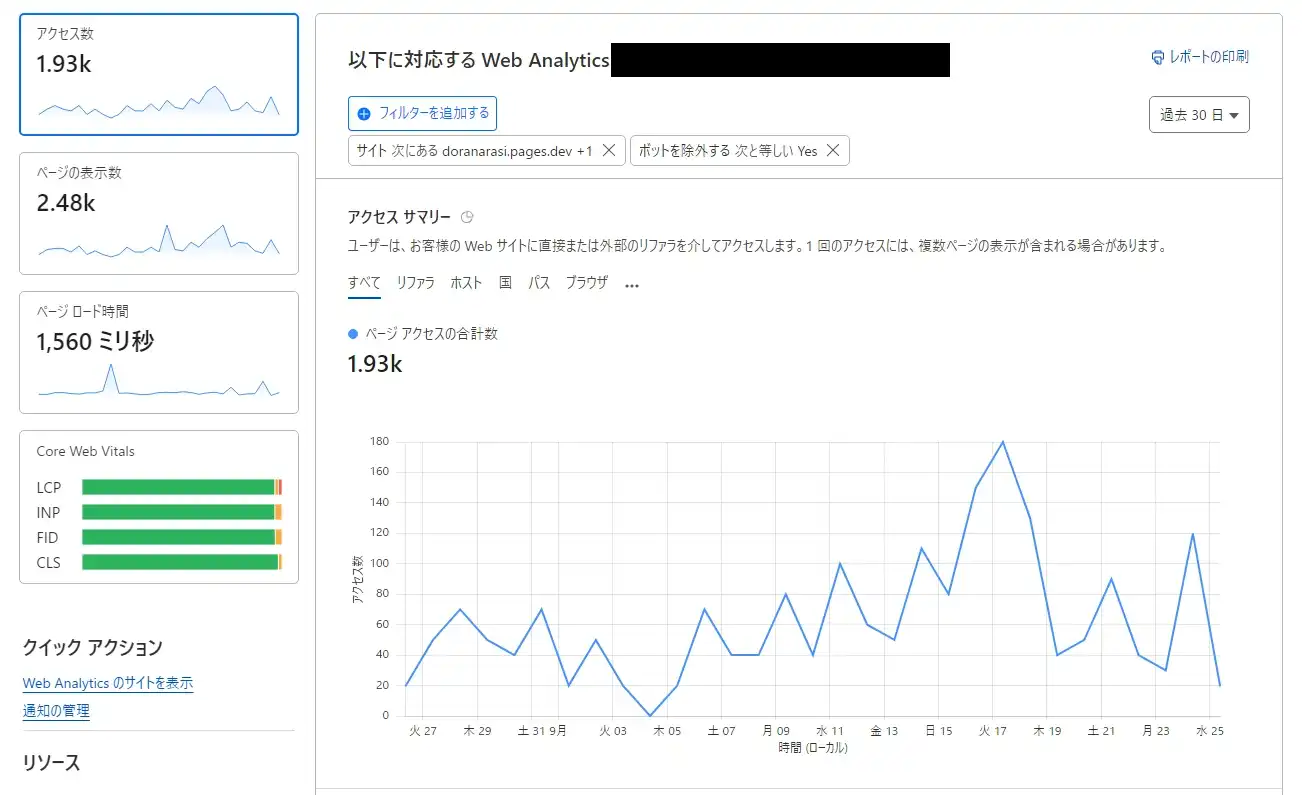Open the 通知の管理 link
The image size is (1302, 795).
click(56, 711)
